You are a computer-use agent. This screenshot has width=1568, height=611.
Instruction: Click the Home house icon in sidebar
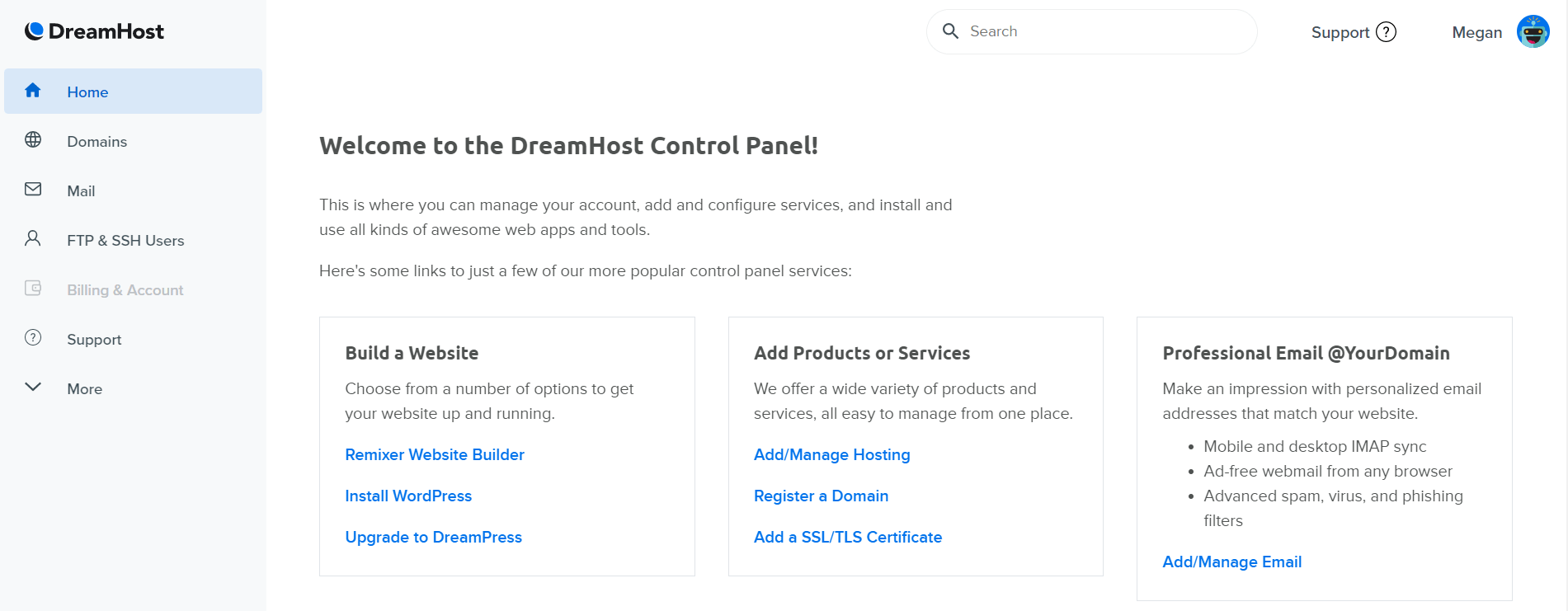point(33,91)
